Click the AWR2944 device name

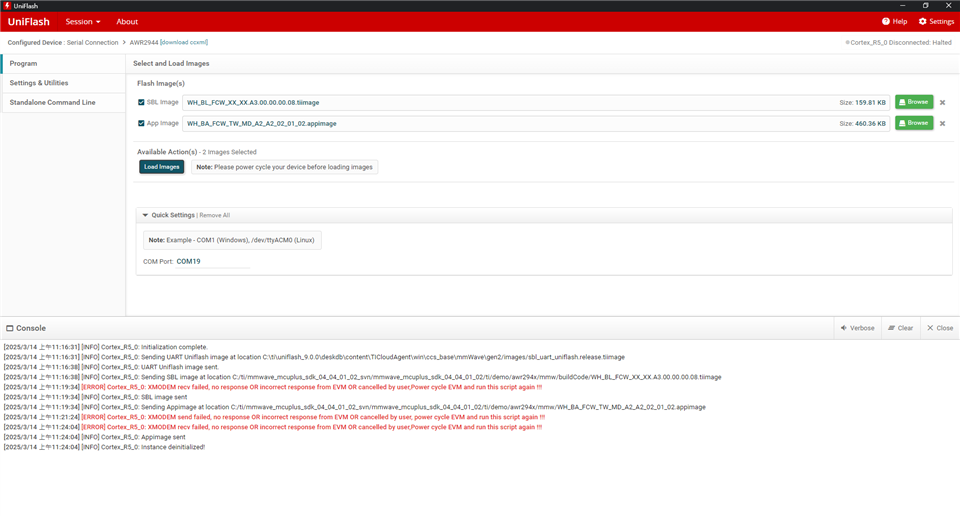(x=144, y=43)
